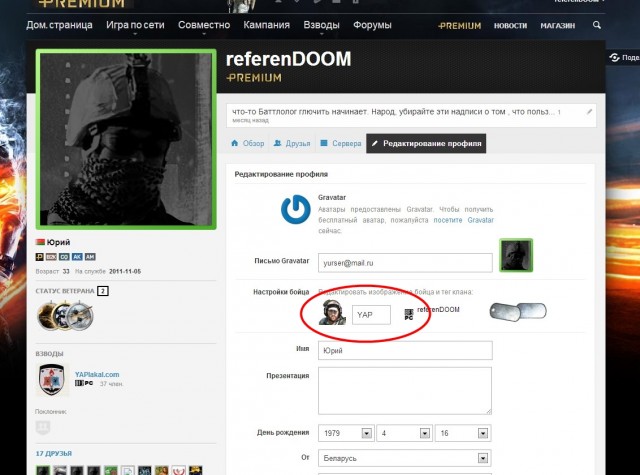Click the blue Gravatar power logo
The height and width of the screenshot is (475, 640).
pyautogui.click(x=296, y=209)
